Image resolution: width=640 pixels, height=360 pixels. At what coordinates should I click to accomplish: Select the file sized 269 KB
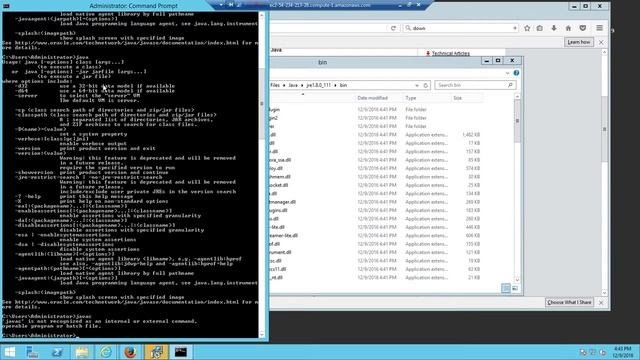click(x=376, y=202)
